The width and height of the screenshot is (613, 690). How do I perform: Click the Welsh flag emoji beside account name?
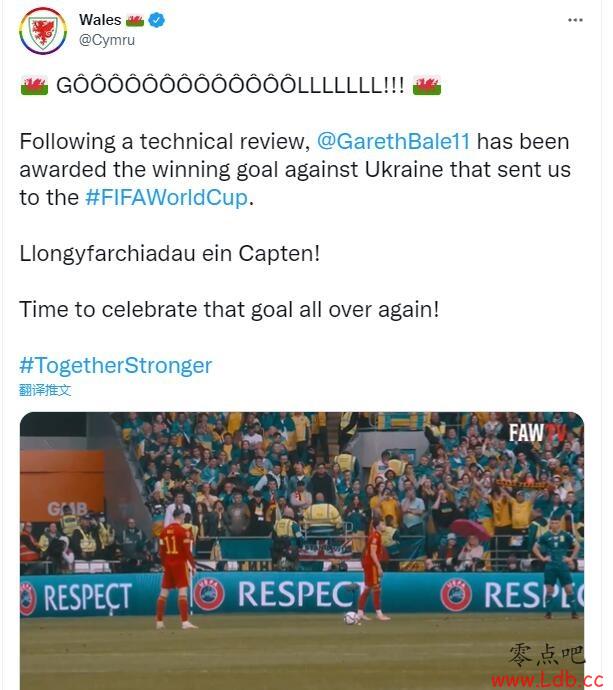coord(135,20)
